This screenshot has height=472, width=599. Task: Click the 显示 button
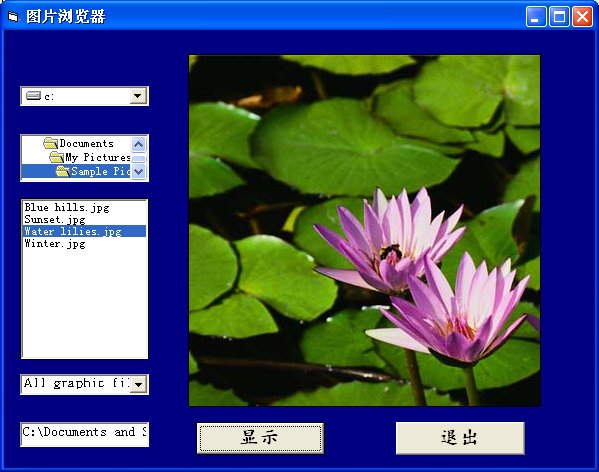260,438
